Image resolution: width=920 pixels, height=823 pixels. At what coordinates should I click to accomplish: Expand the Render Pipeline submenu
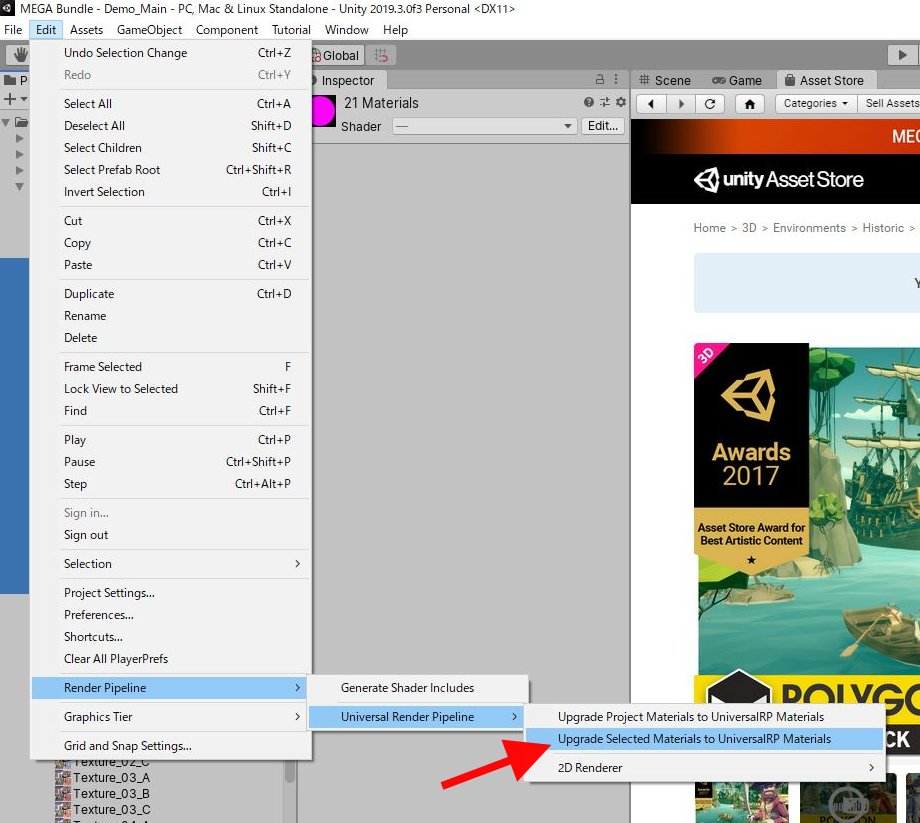click(171, 687)
